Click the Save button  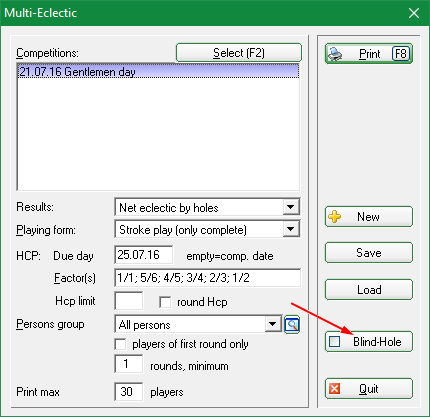tap(369, 253)
